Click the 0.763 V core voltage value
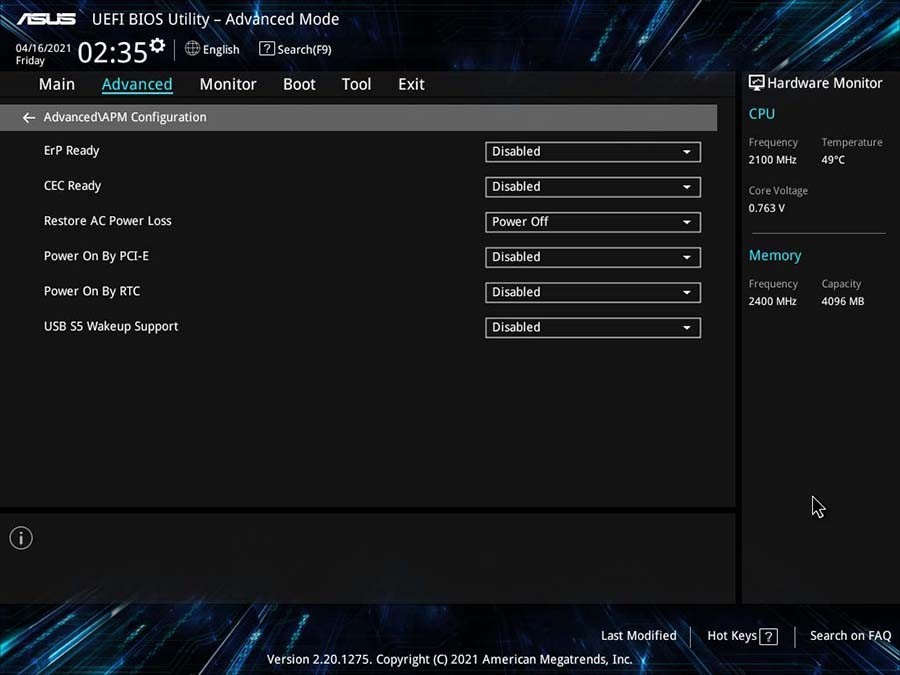Viewport: 900px width, 675px height. (766, 208)
